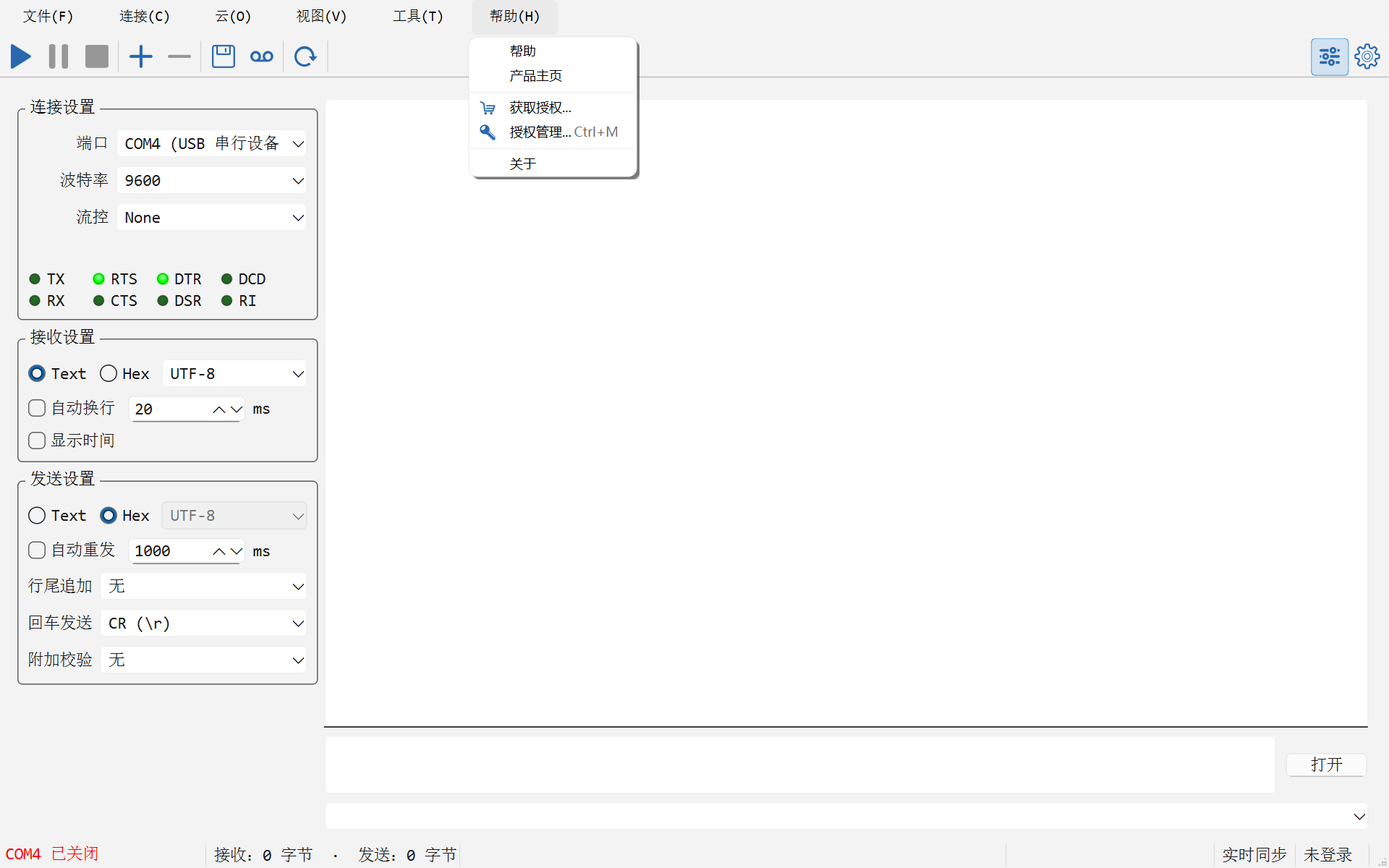Decrease the 自动重发 1000 ms value
The image size is (1389, 868).
tap(236, 551)
